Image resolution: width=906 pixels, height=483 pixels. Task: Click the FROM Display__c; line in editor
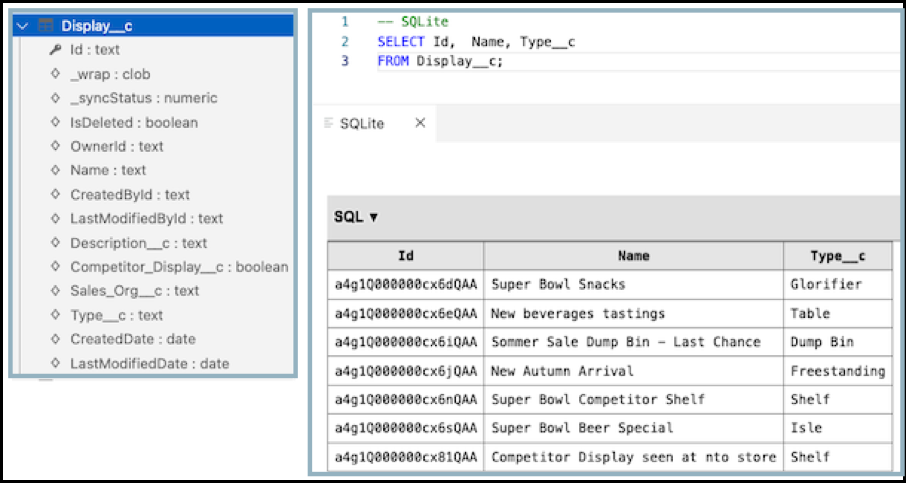pos(440,61)
